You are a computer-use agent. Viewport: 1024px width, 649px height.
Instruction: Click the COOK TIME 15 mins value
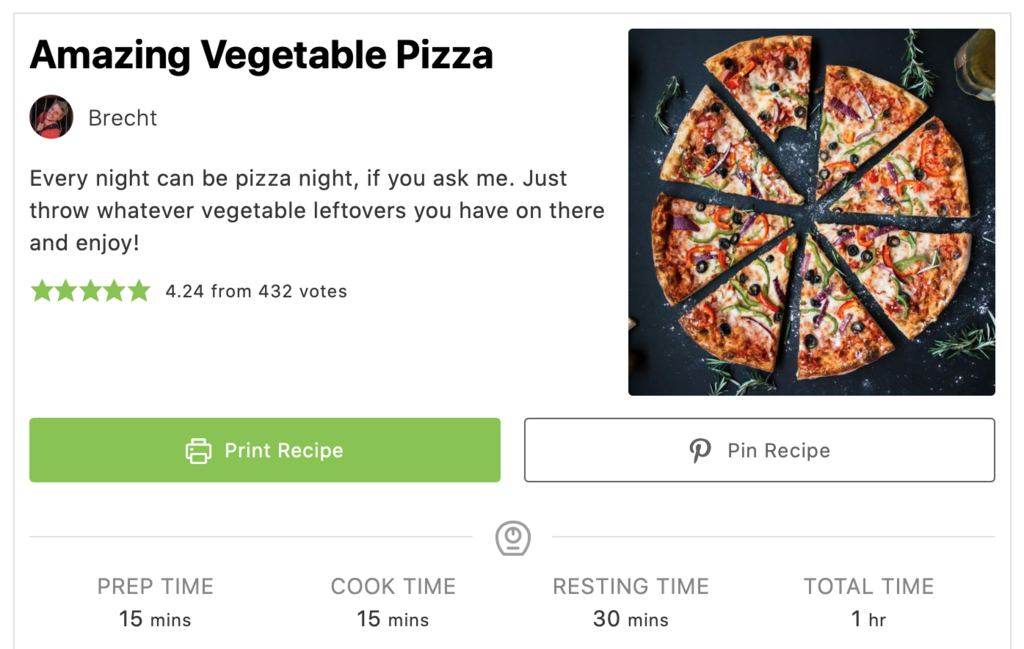392,618
